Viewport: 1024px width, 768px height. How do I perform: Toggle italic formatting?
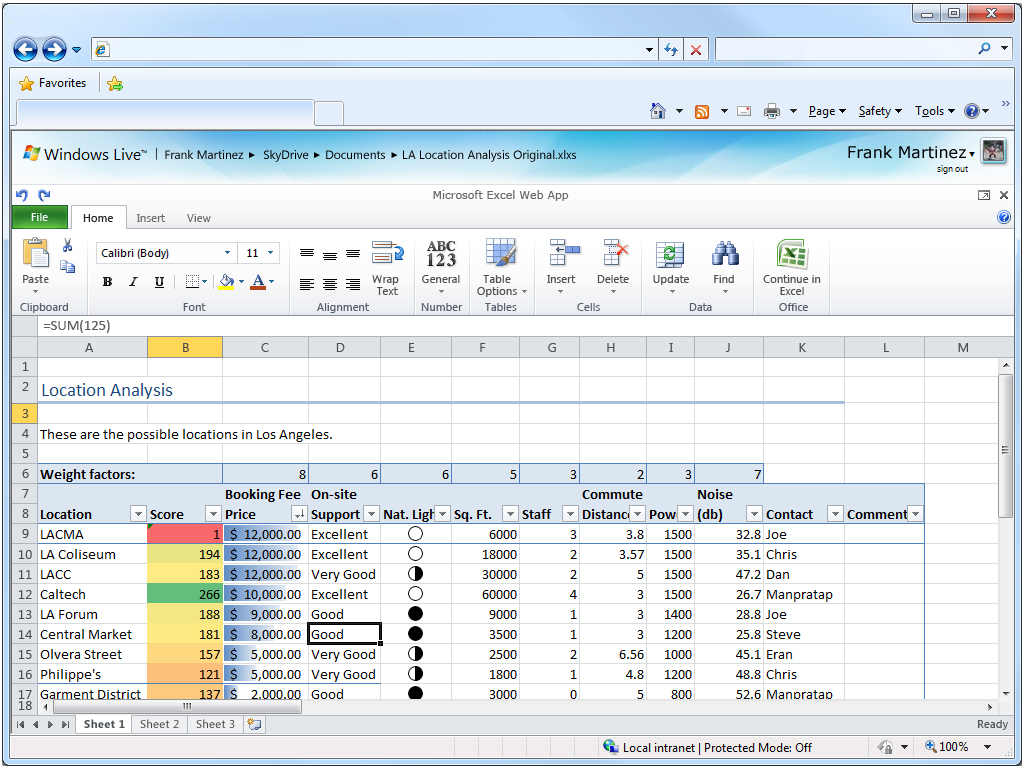pos(133,282)
